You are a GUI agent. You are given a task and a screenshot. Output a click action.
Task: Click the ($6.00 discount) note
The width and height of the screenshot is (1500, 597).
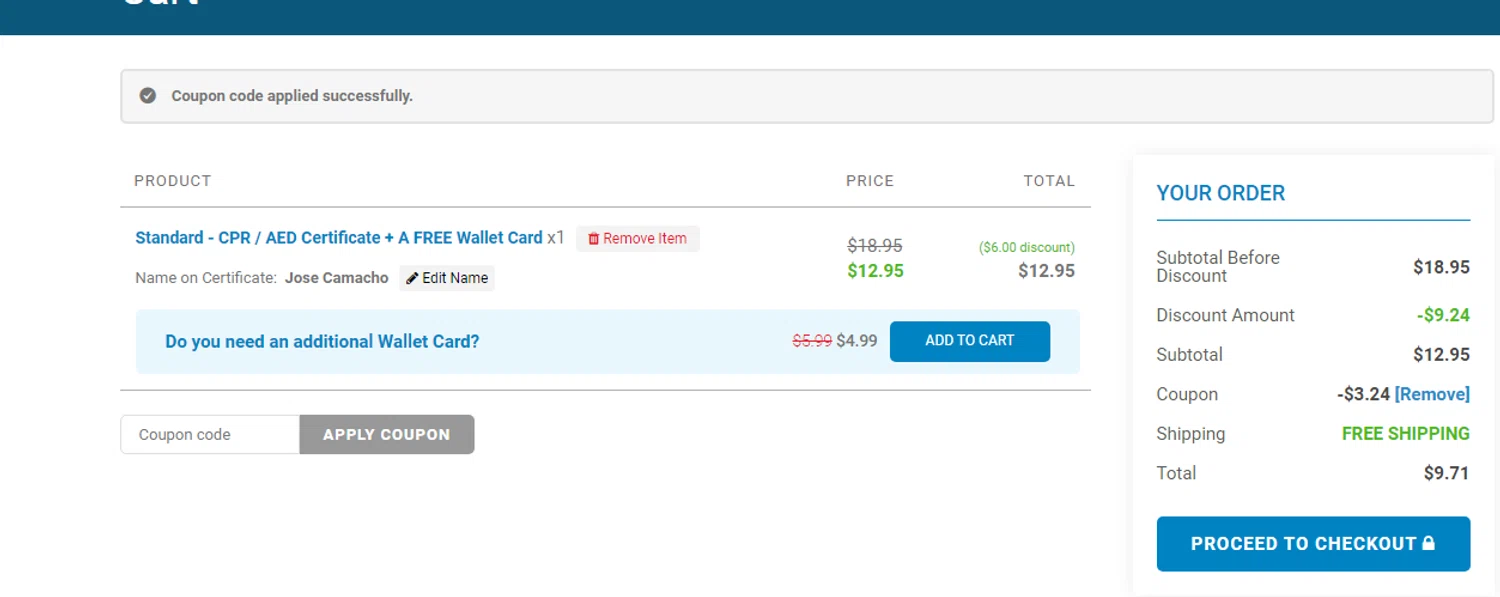tap(1026, 248)
